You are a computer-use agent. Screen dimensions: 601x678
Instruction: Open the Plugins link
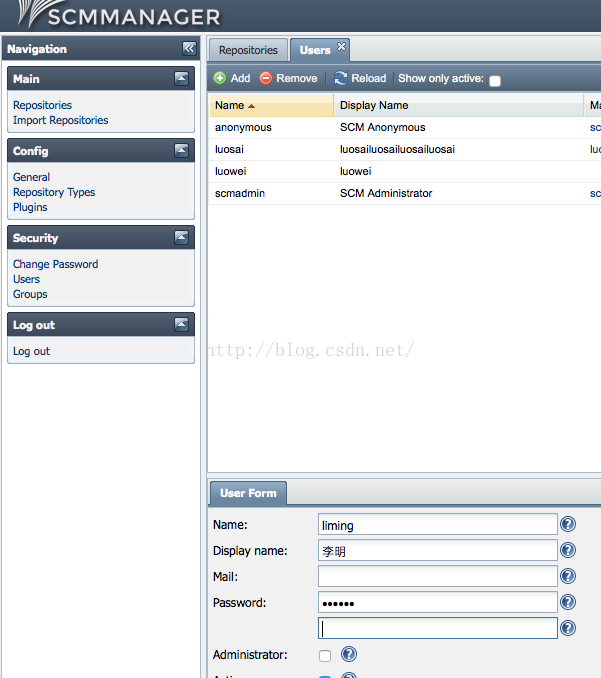pyautogui.click(x=30, y=207)
